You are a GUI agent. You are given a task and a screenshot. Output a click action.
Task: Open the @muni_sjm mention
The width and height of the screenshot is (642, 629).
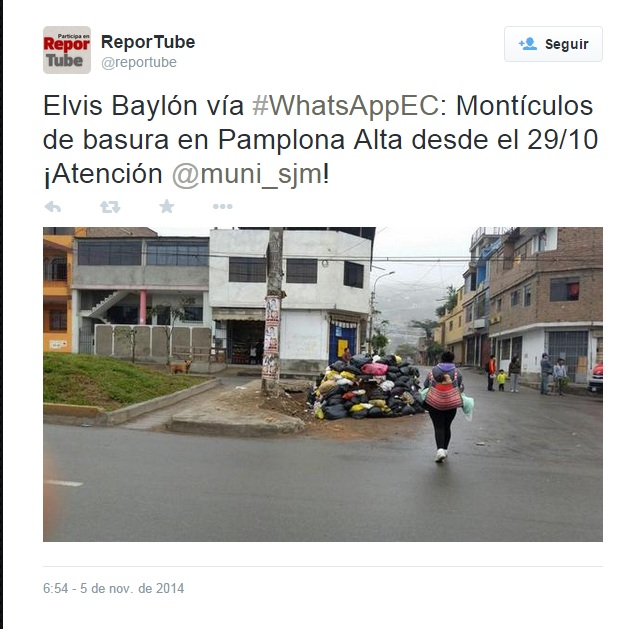(x=247, y=174)
